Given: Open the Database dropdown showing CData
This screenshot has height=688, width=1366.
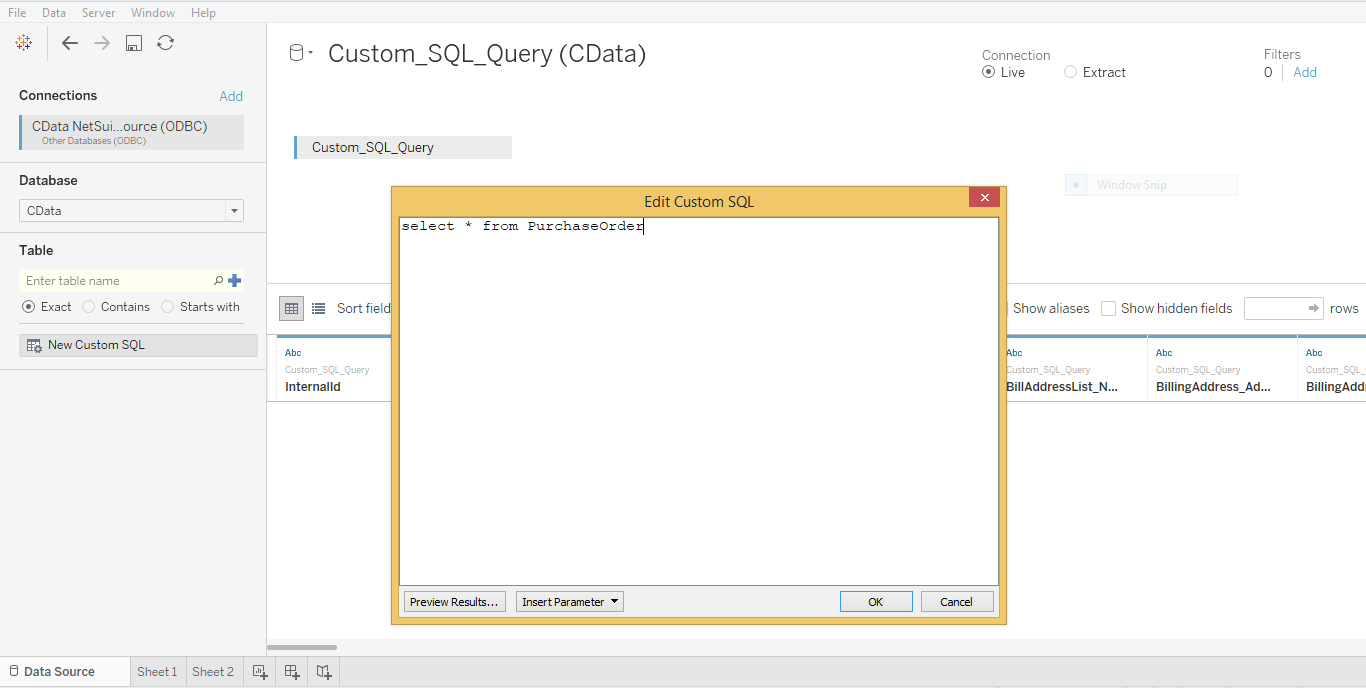Looking at the screenshot, I should coord(233,210).
